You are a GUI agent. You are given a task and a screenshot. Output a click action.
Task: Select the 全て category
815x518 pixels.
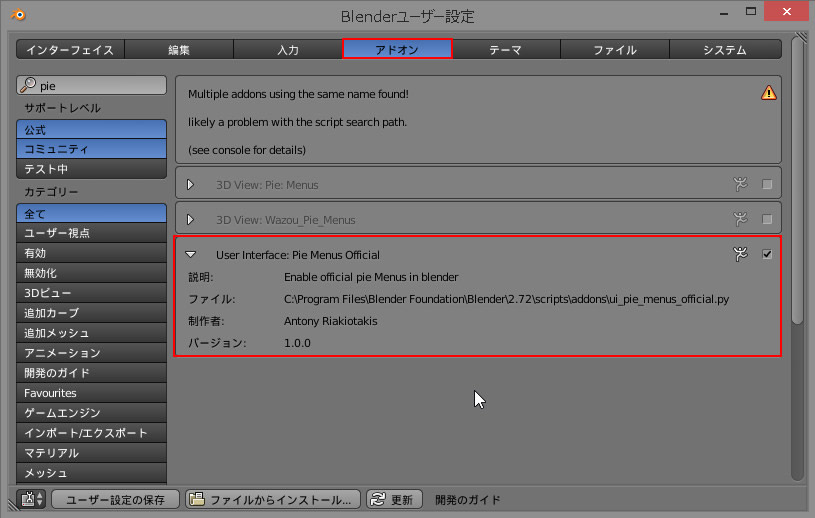point(91,213)
